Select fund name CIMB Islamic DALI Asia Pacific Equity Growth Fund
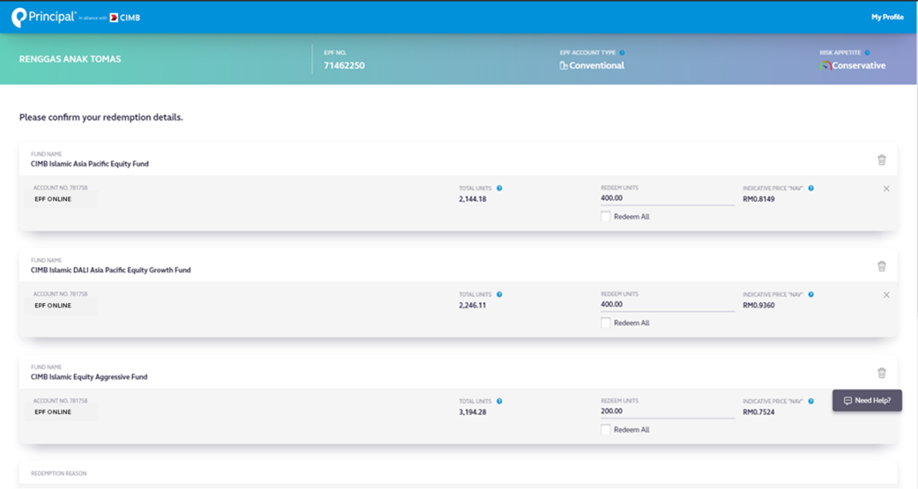Image resolution: width=918 pixels, height=489 pixels. 111,271
